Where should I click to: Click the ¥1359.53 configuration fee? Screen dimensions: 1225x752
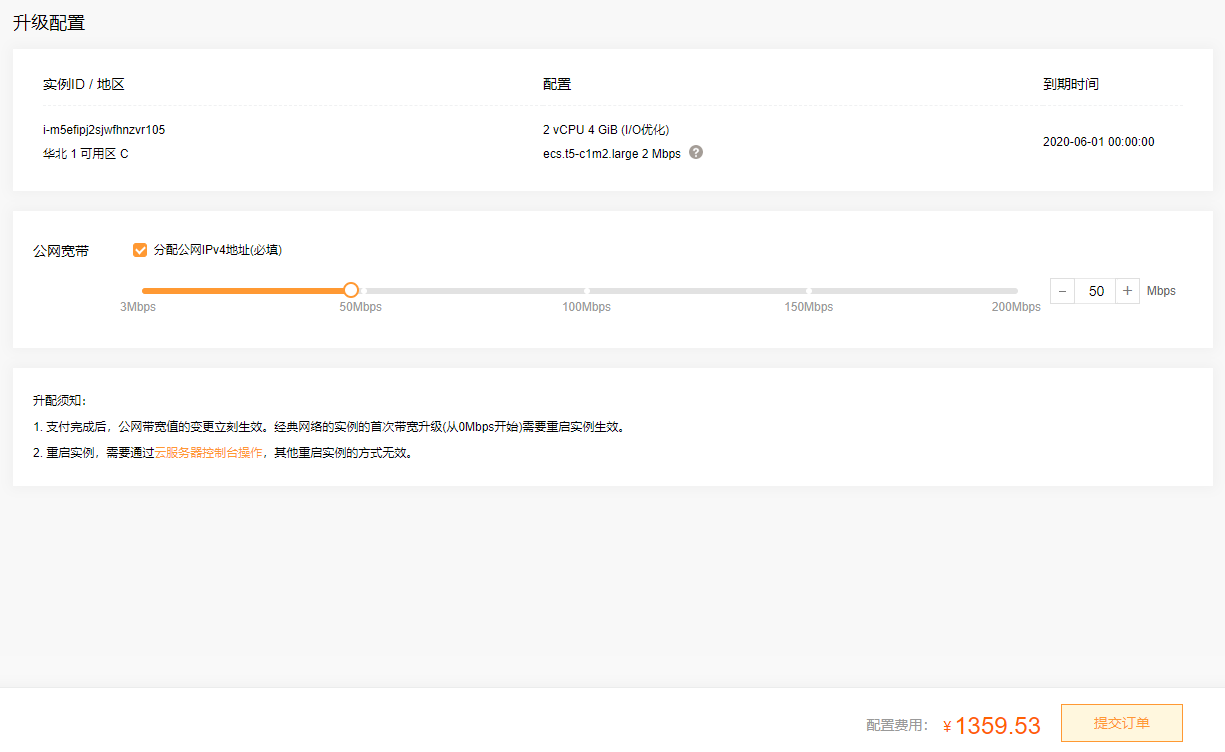[x=997, y=726]
